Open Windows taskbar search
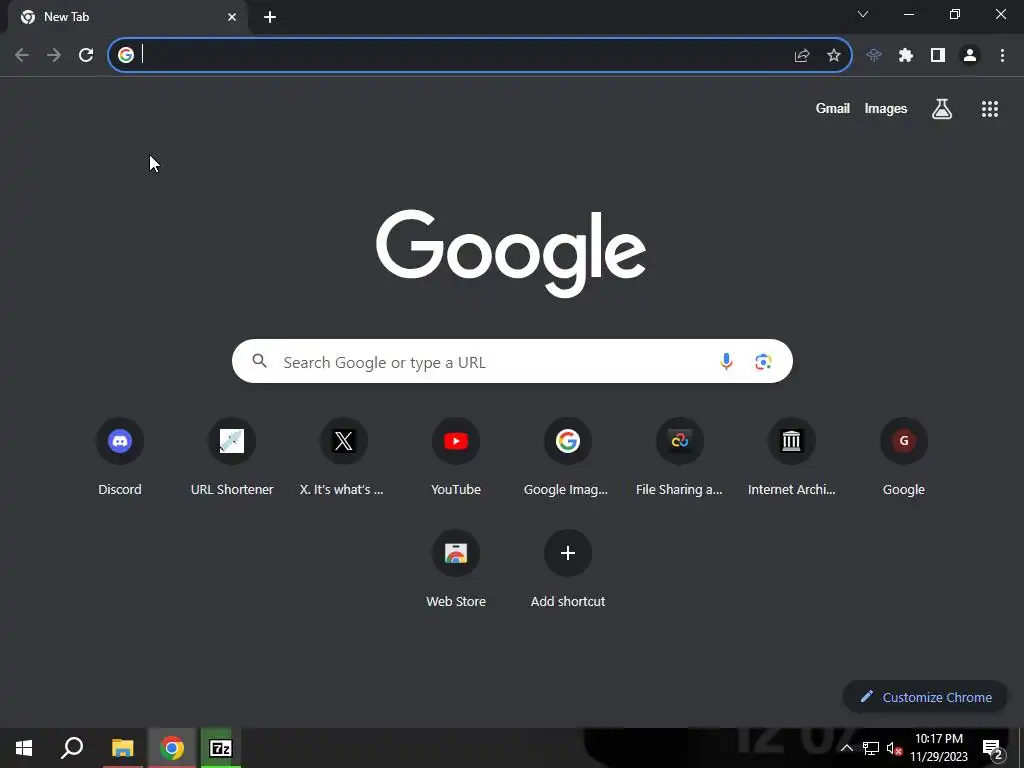Screen dimensions: 1024x768 point(72,748)
